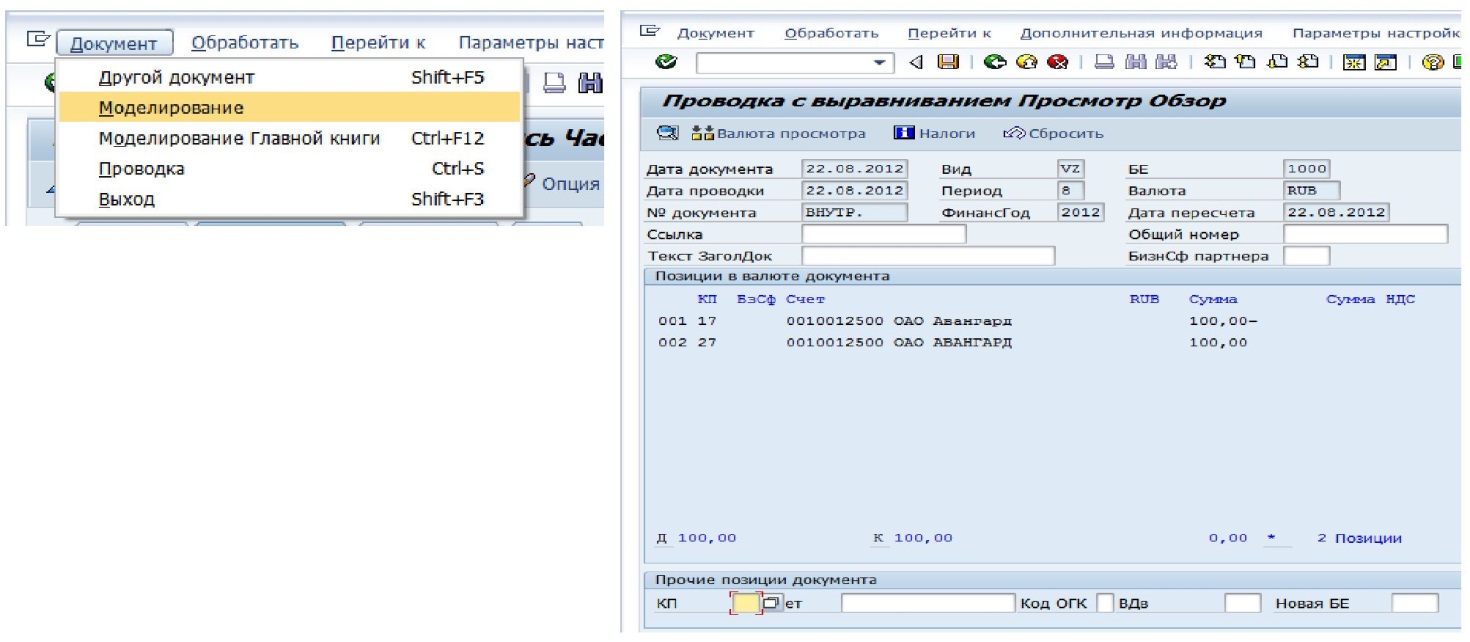Open the search help next to КП field

pos(771,603)
